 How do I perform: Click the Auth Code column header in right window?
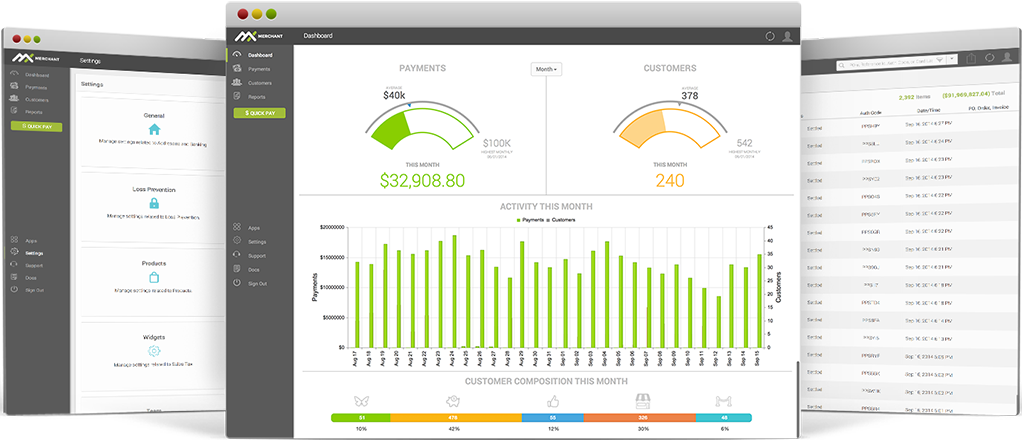(x=871, y=113)
